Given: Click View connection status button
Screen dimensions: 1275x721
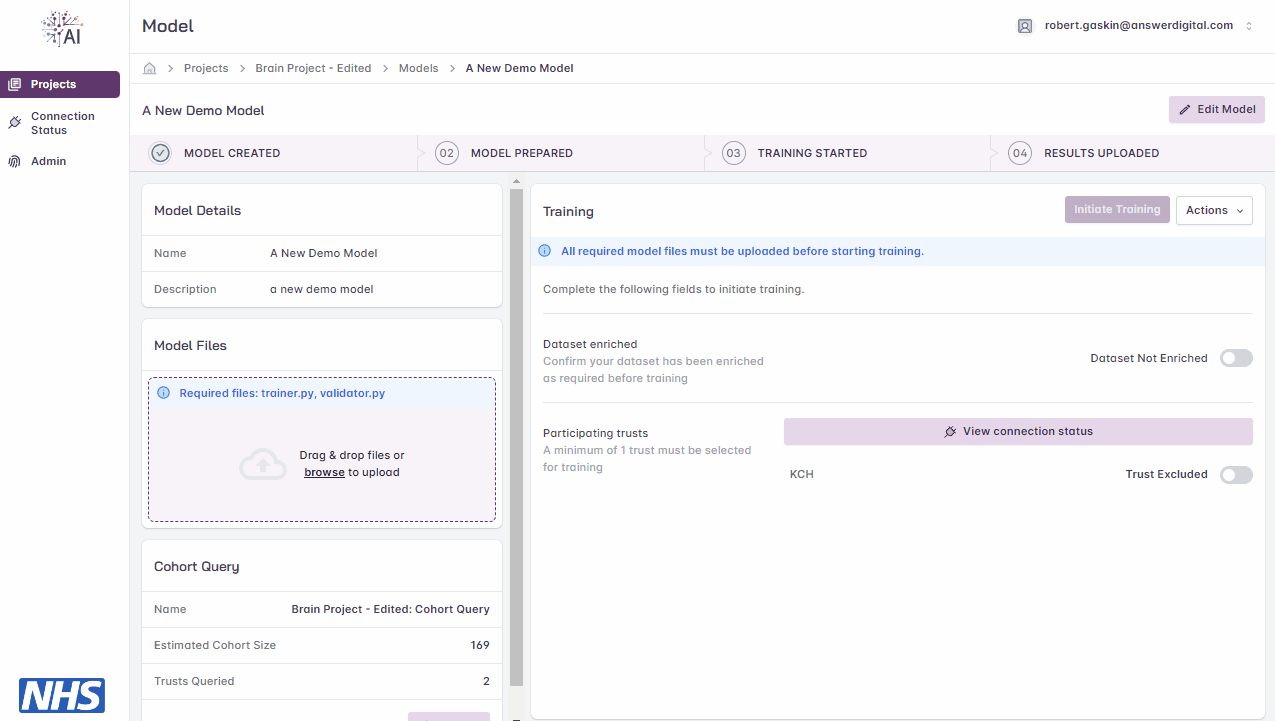Looking at the screenshot, I should [x=1018, y=432].
